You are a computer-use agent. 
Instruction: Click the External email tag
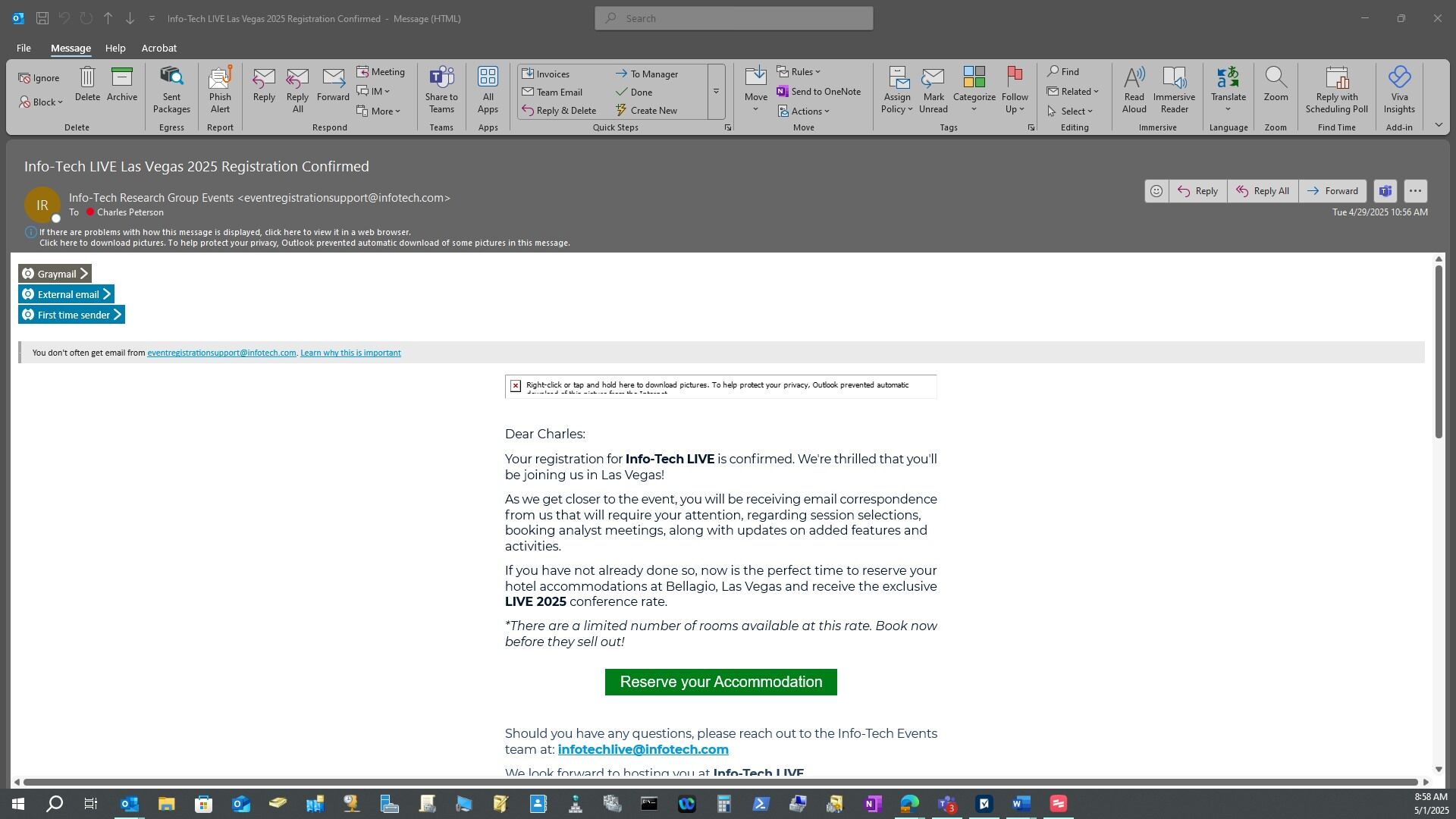(66, 294)
